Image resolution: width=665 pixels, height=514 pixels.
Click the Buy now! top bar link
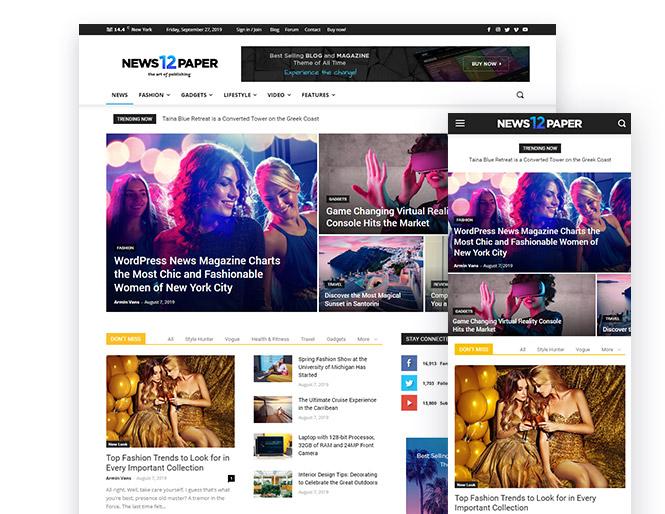coord(336,30)
